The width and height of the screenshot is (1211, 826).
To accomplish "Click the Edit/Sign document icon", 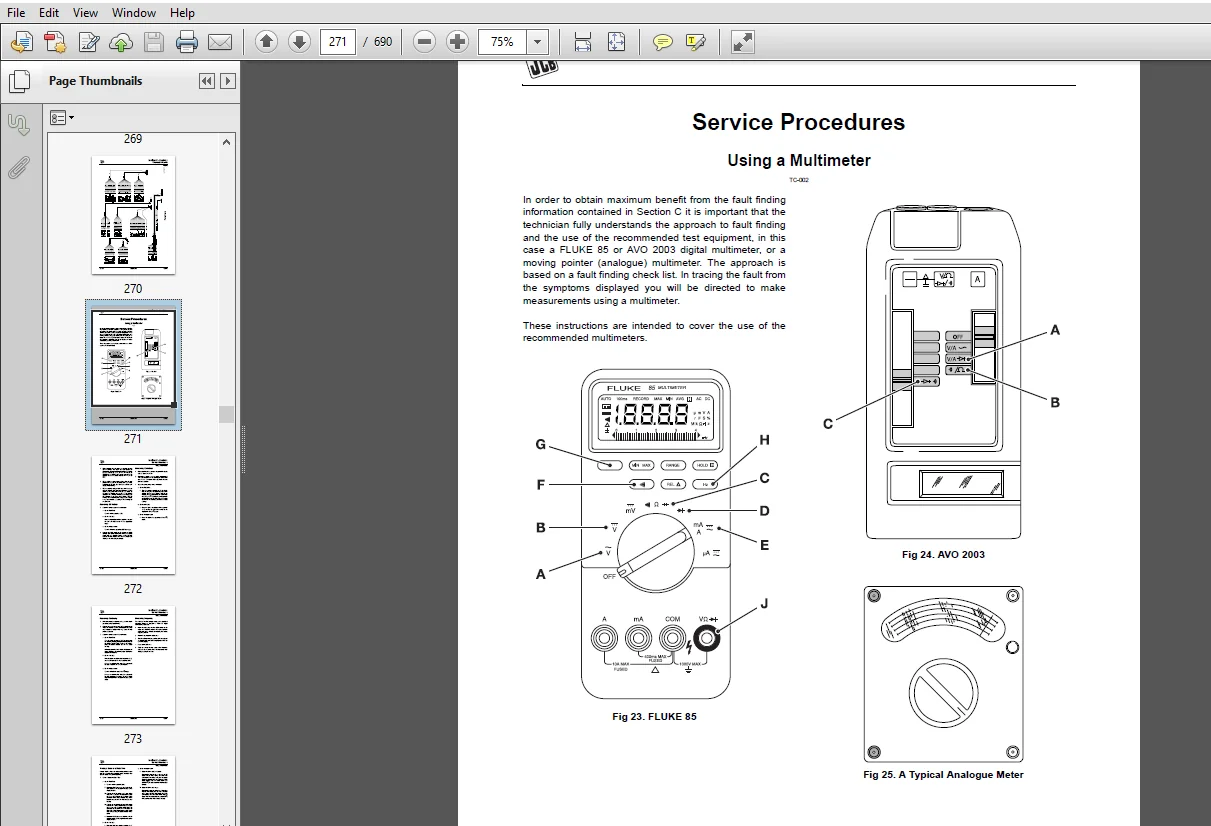I will [x=89, y=42].
